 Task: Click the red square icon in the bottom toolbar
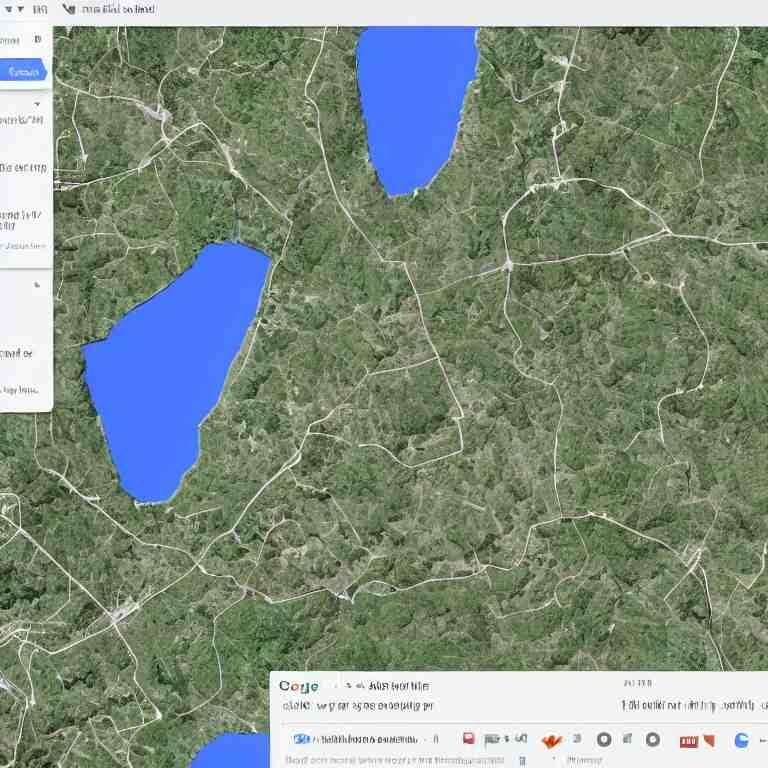pyautogui.click(x=467, y=739)
